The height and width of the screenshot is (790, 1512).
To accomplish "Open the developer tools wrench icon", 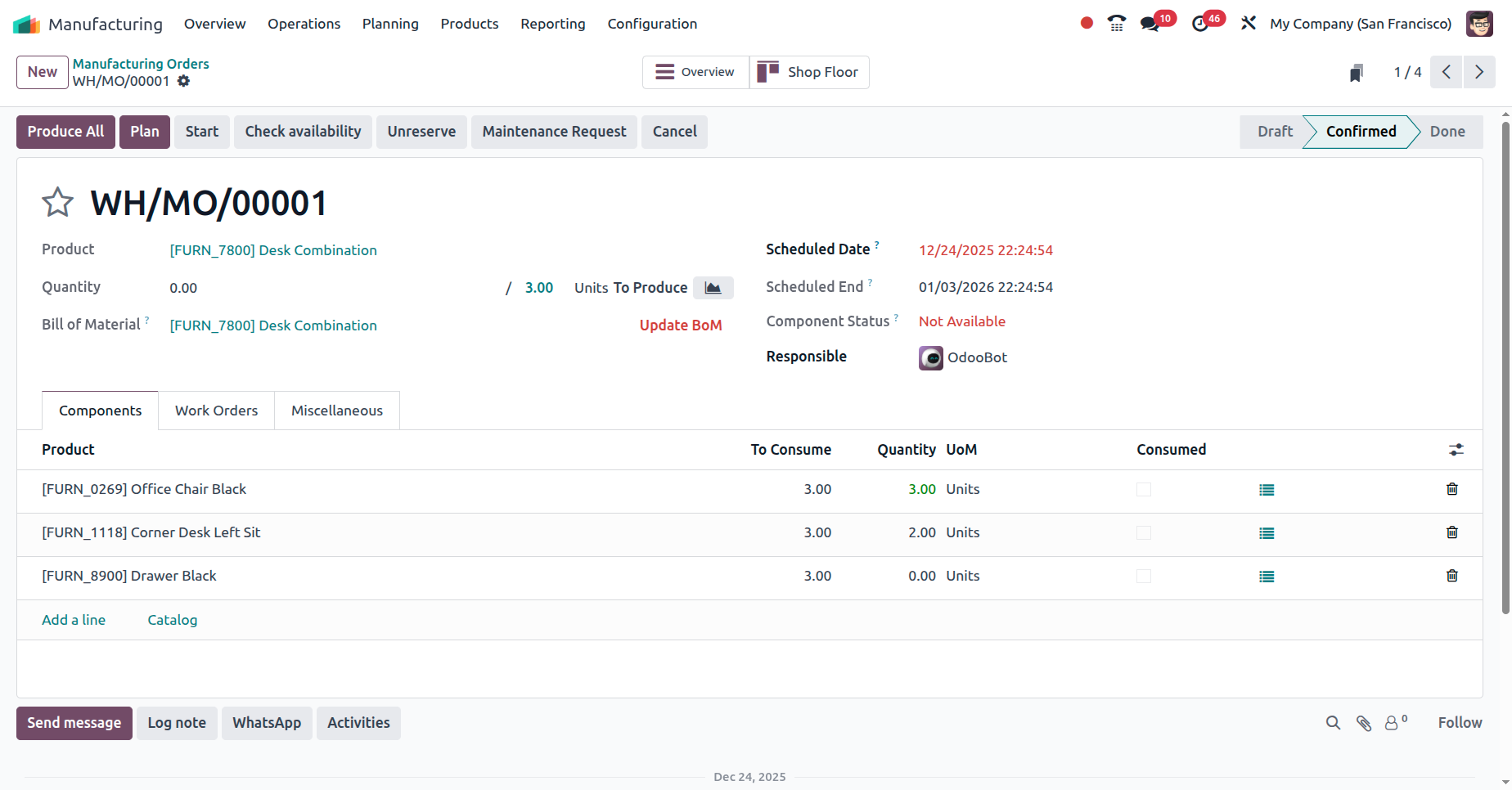I will point(1248,24).
